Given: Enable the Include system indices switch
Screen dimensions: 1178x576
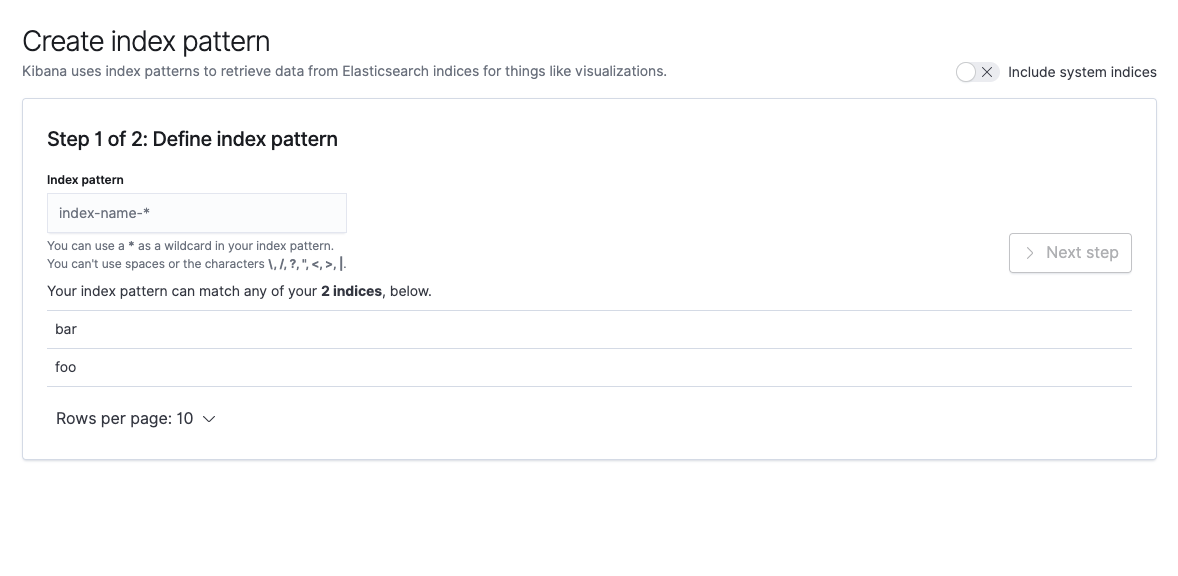Looking at the screenshot, I should (977, 72).
